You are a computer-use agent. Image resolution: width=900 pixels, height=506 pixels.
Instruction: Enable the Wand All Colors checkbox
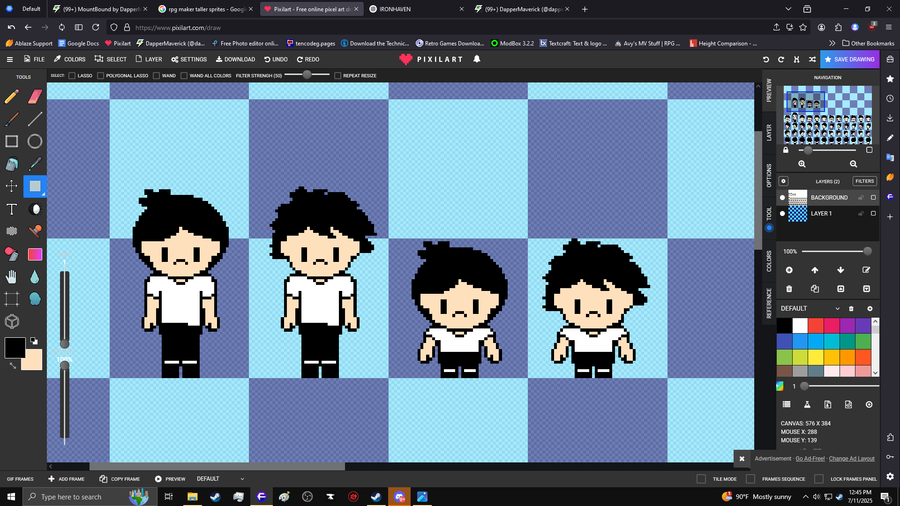(184, 76)
